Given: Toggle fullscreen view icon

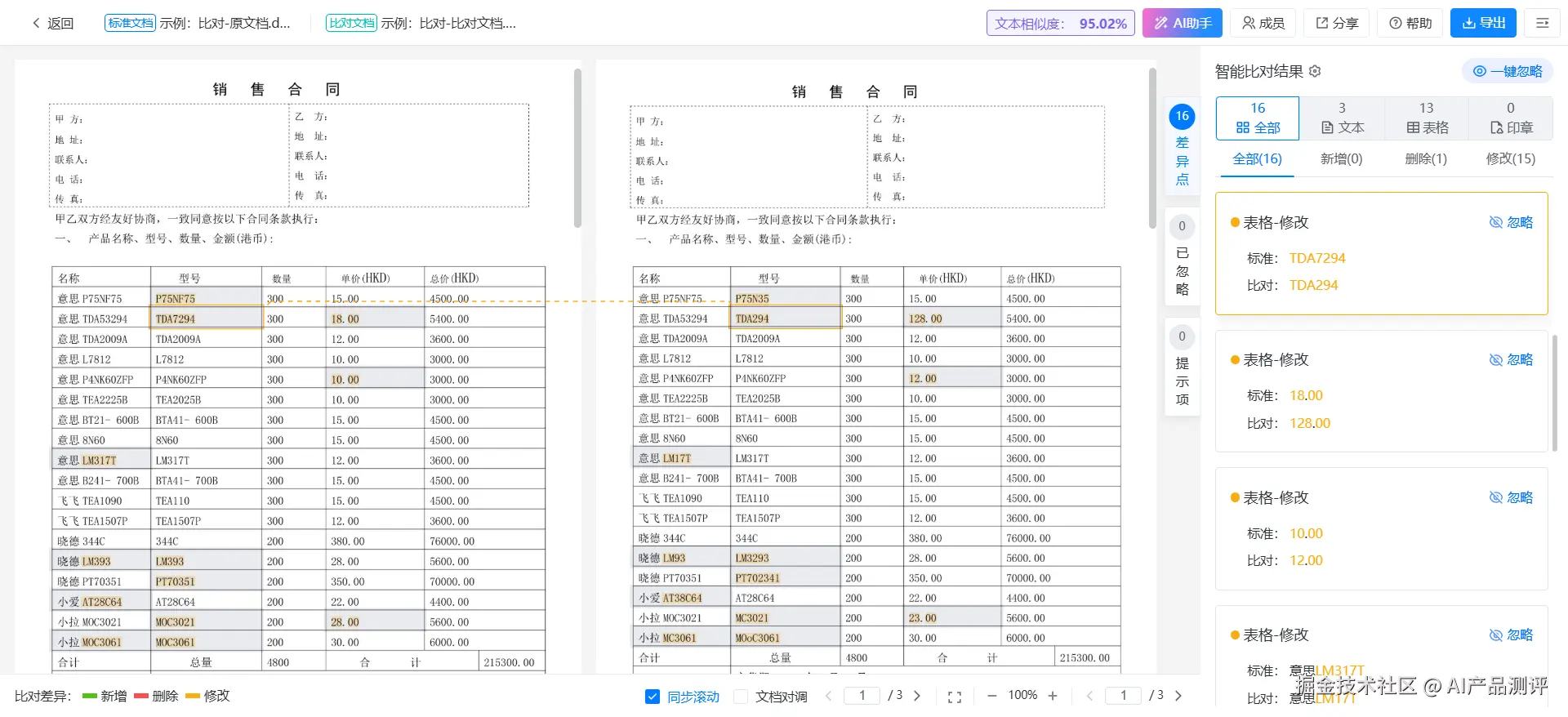Looking at the screenshot, I should (x=954, y=697).
